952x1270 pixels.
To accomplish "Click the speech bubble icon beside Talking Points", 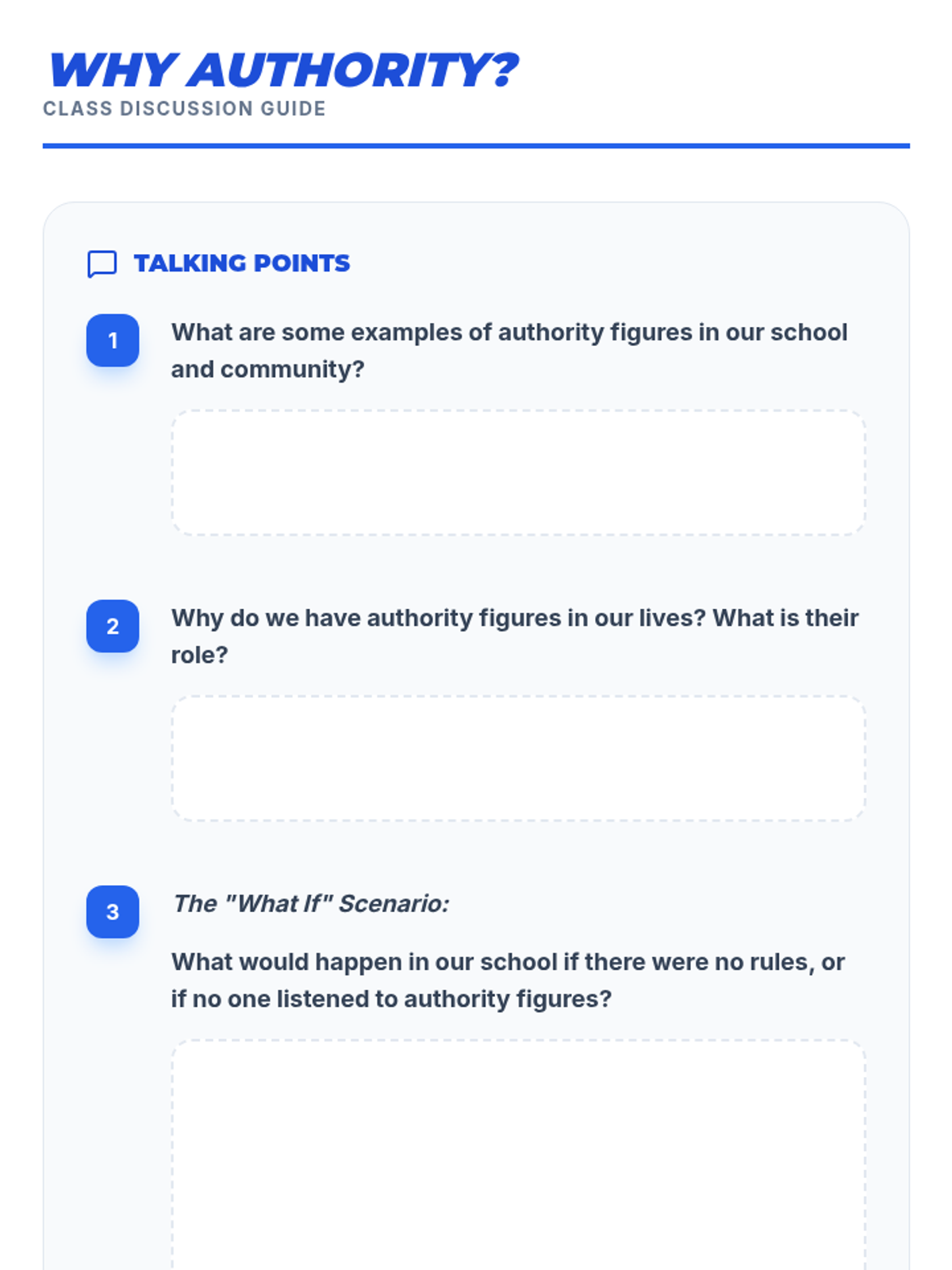I will pos(102,264).
